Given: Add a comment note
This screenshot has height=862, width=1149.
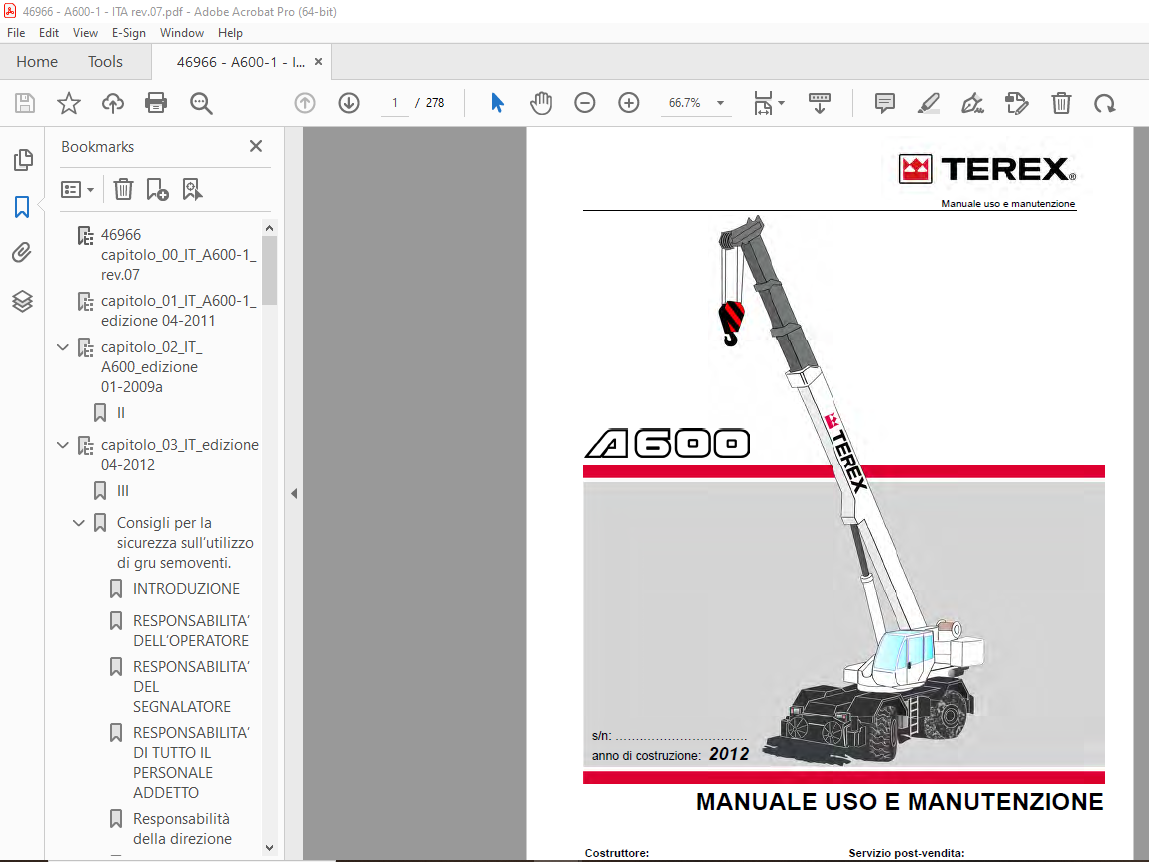Looking at the screenshot, I should tap(884, 103).
